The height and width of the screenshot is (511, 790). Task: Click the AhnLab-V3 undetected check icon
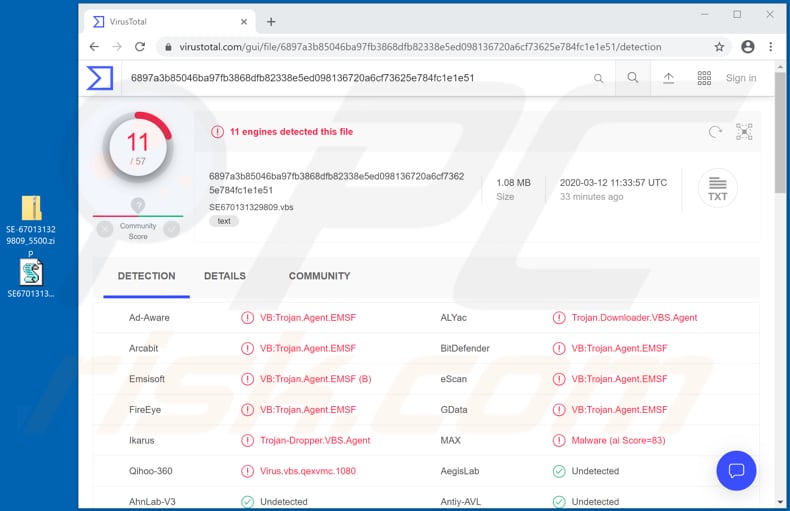pyautogui.click(x=247, y=502)
